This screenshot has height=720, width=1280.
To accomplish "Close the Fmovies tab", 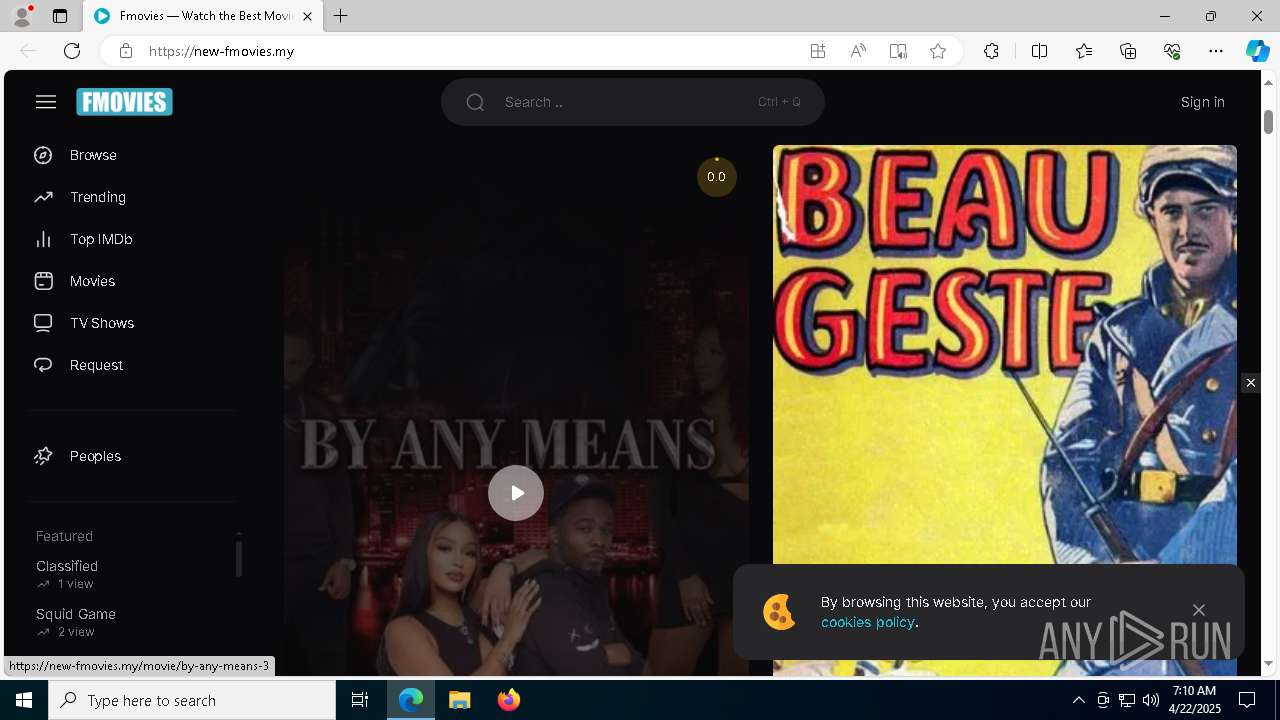I will pyautogui.click(x=307, y=16).
